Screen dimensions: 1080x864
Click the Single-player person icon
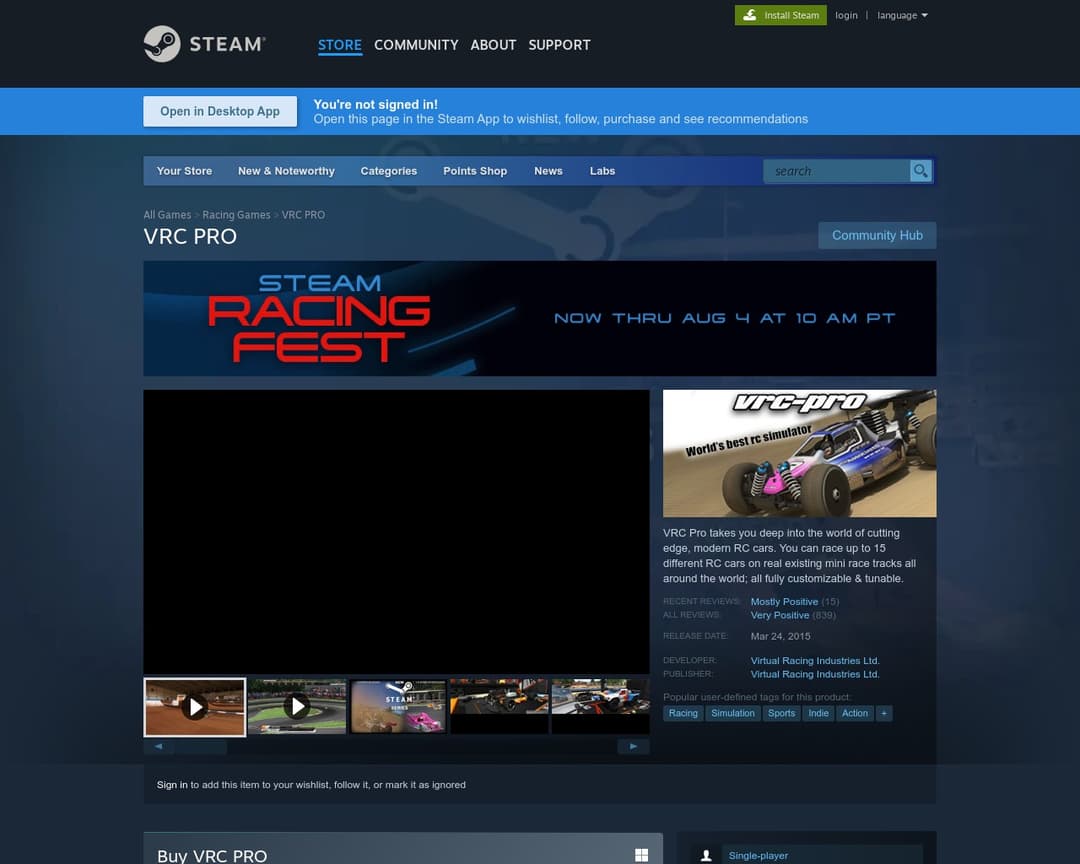(x=708, y=855)
